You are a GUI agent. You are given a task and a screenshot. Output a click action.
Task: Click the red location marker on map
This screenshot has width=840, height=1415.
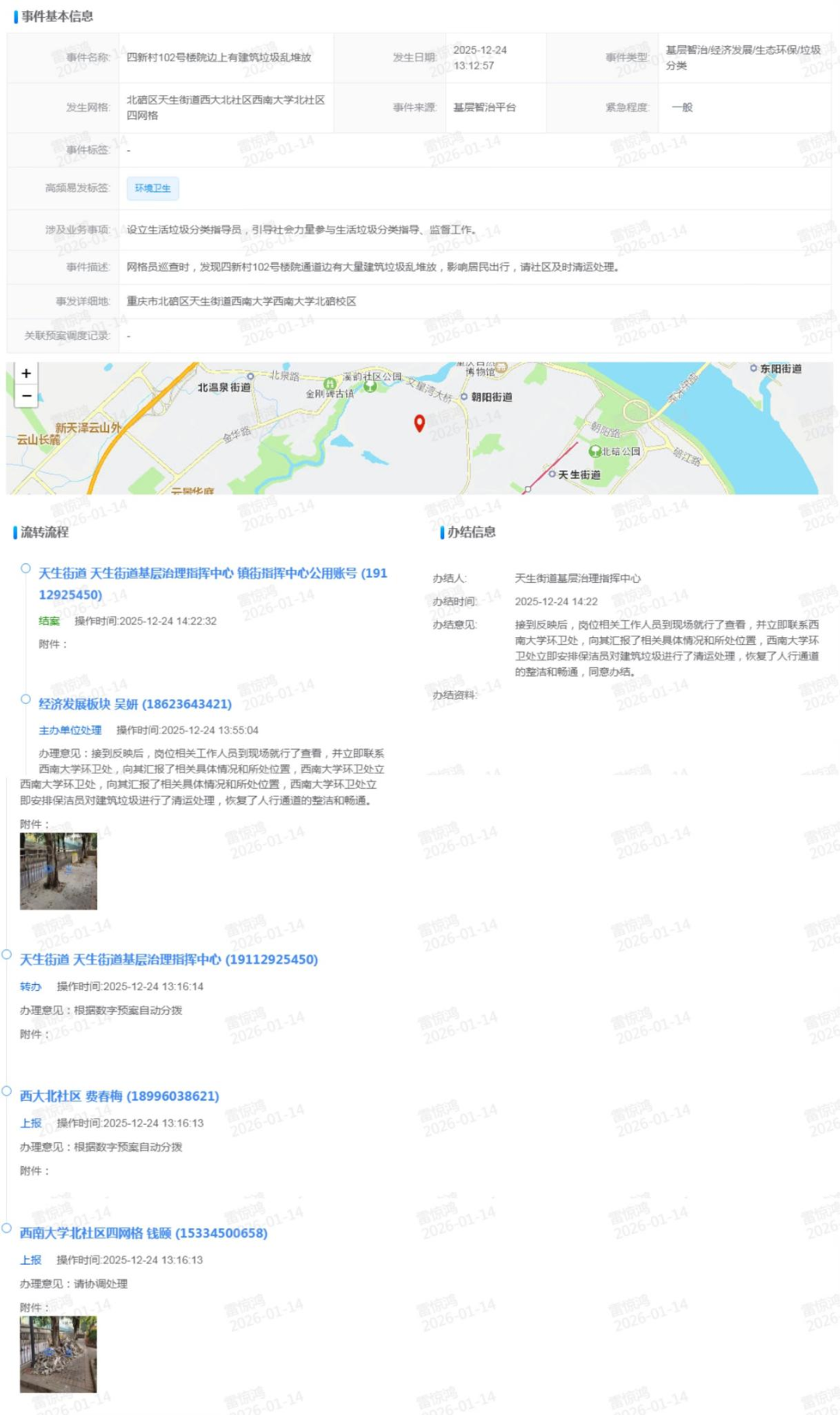coord(419,422)
